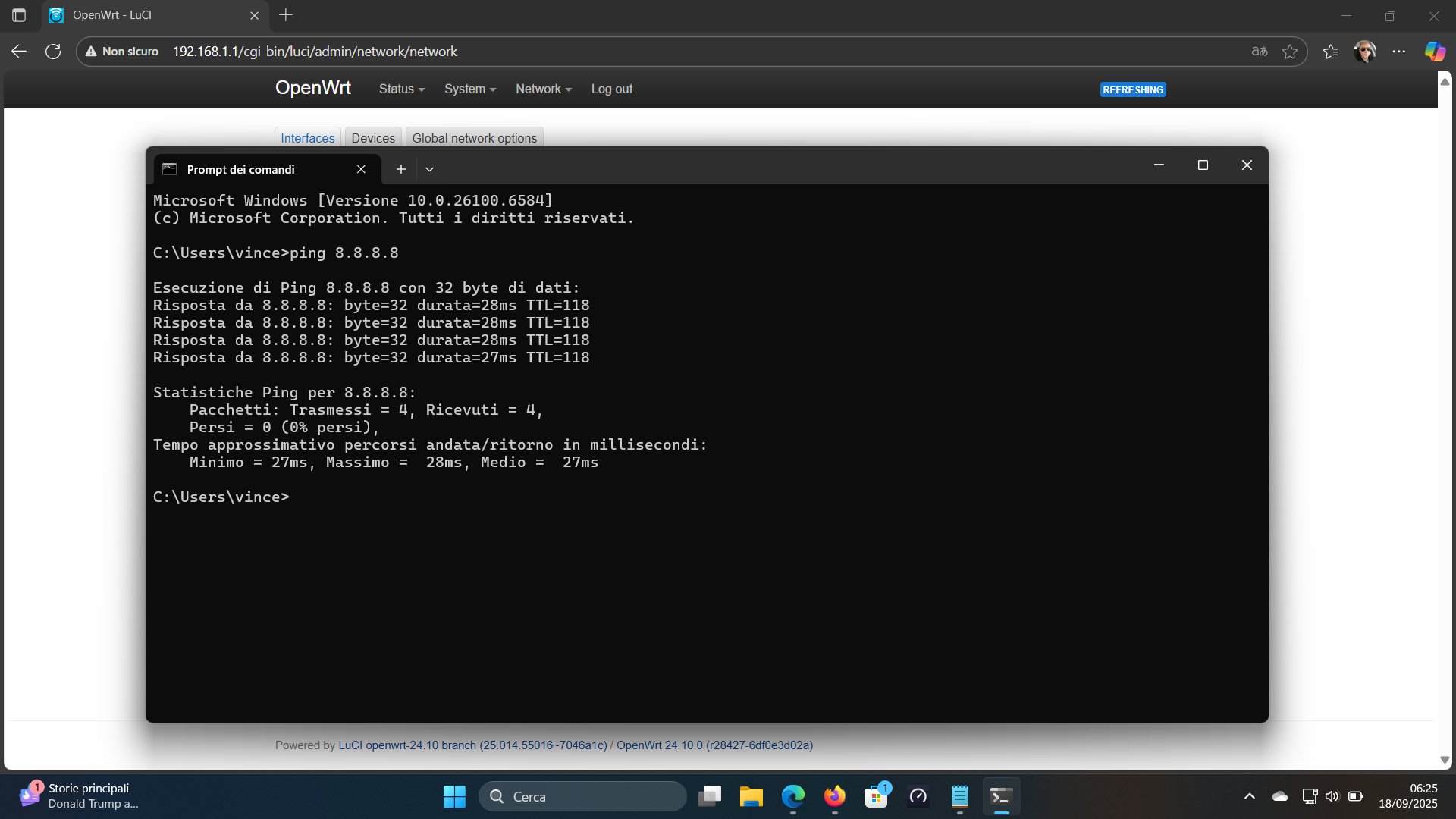Open new terminal tab plus button
Screen dimensions: 1456x819
[x=401, y=169]
